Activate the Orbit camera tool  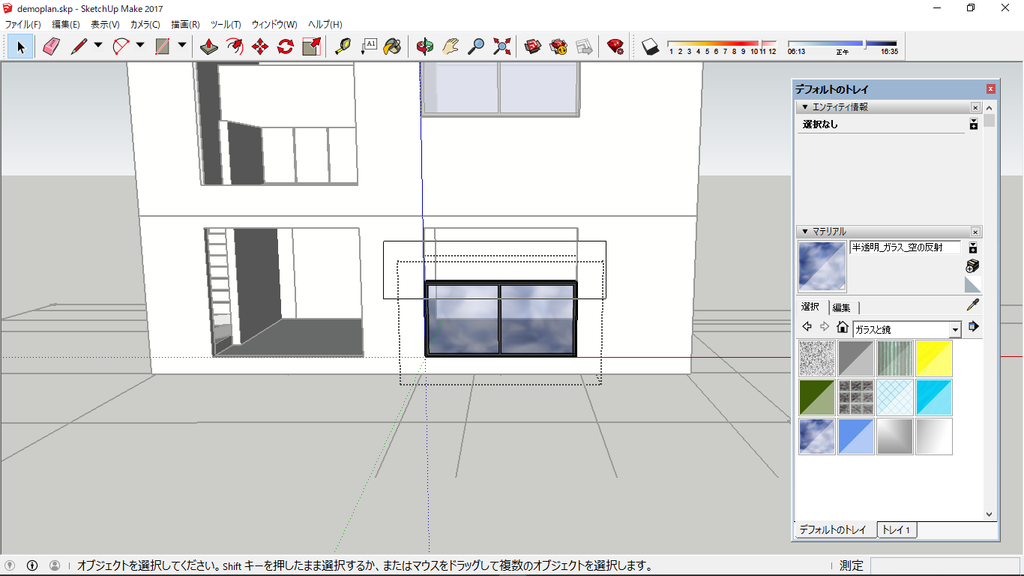click(424, 46)
